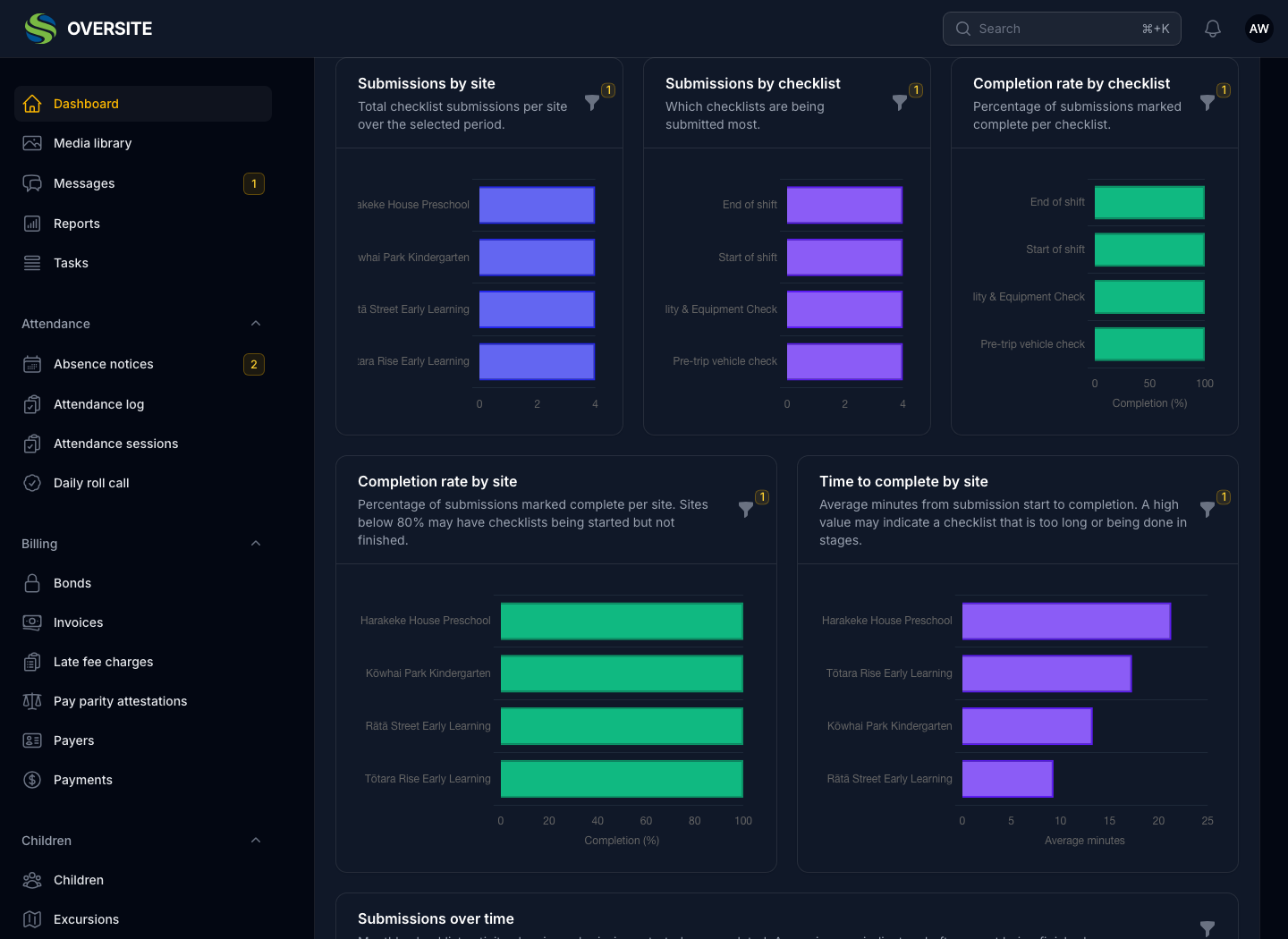Open the notifications bell

click(x=1213, y=29)
